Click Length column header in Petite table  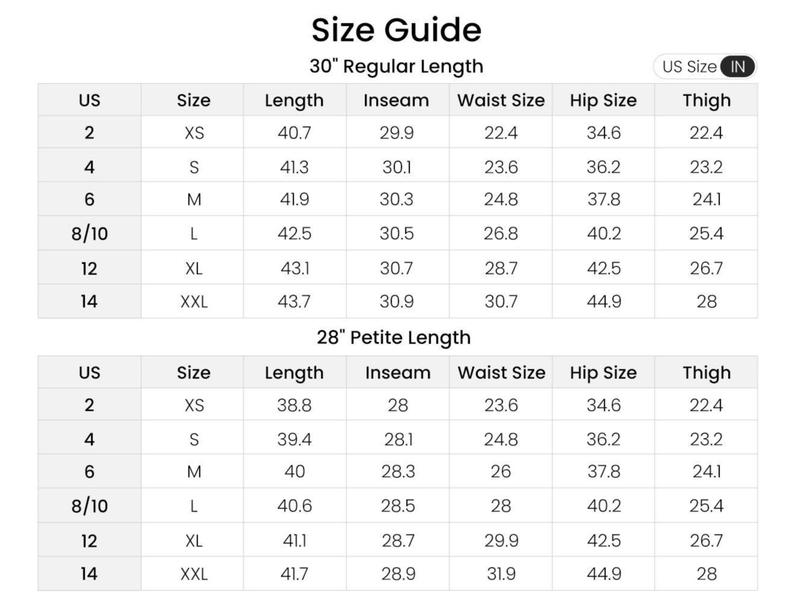tap(294, 373)
